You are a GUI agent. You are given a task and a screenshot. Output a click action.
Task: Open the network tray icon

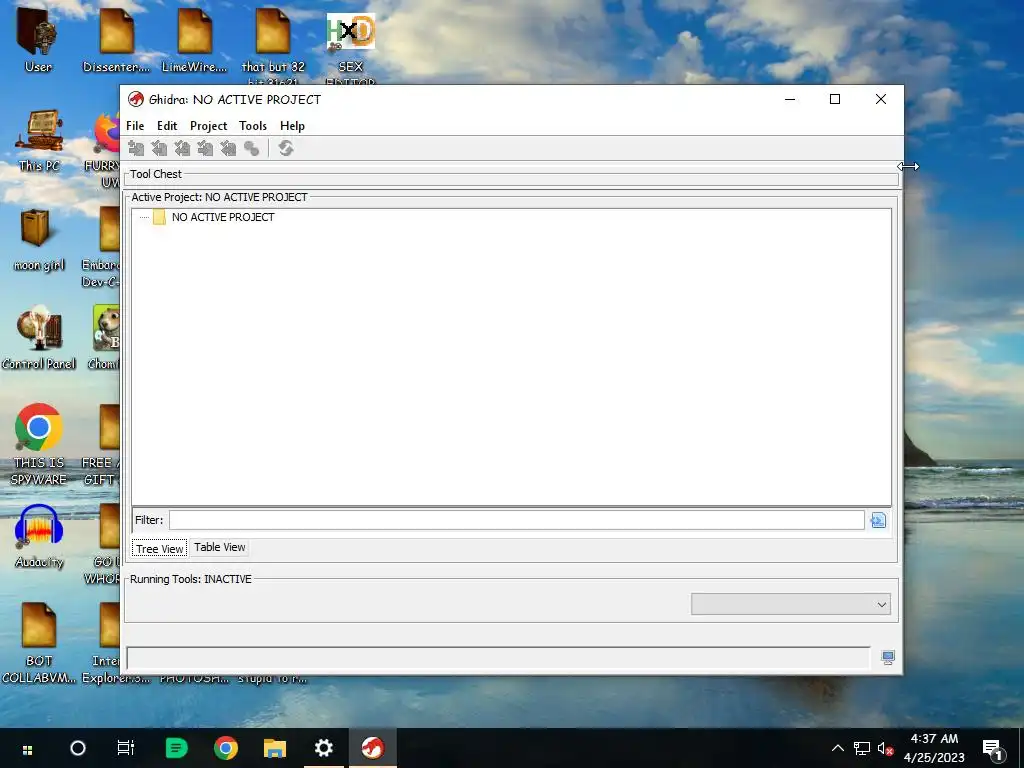point(862,748)
